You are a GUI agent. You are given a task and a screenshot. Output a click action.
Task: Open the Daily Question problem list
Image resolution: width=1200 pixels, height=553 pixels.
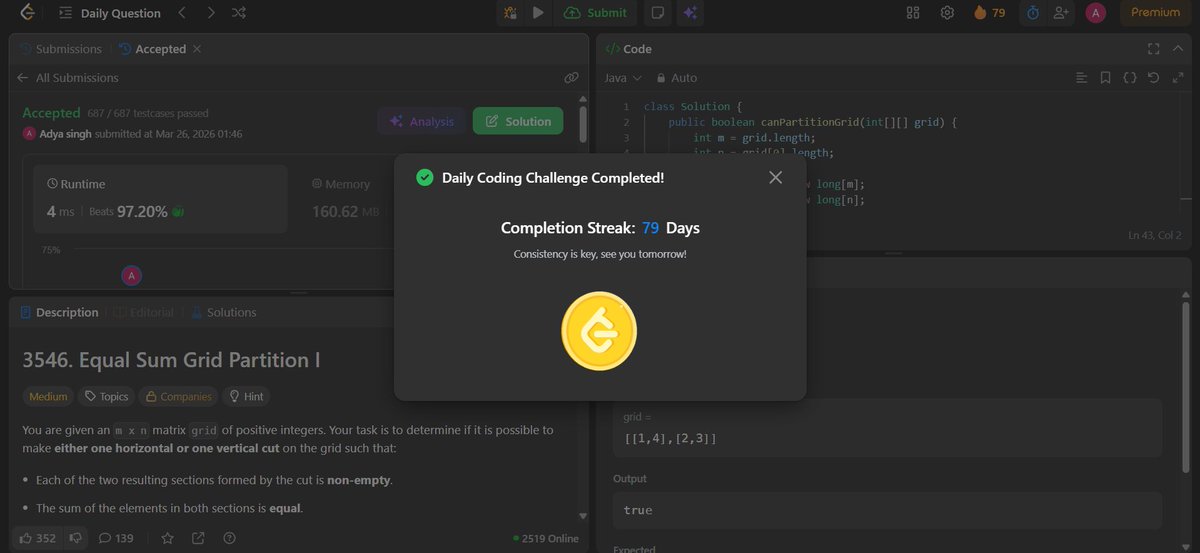[109, 13]
